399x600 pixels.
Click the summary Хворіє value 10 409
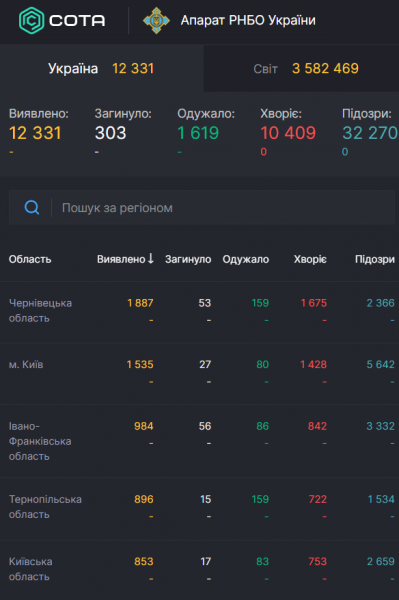pos(288,133)
